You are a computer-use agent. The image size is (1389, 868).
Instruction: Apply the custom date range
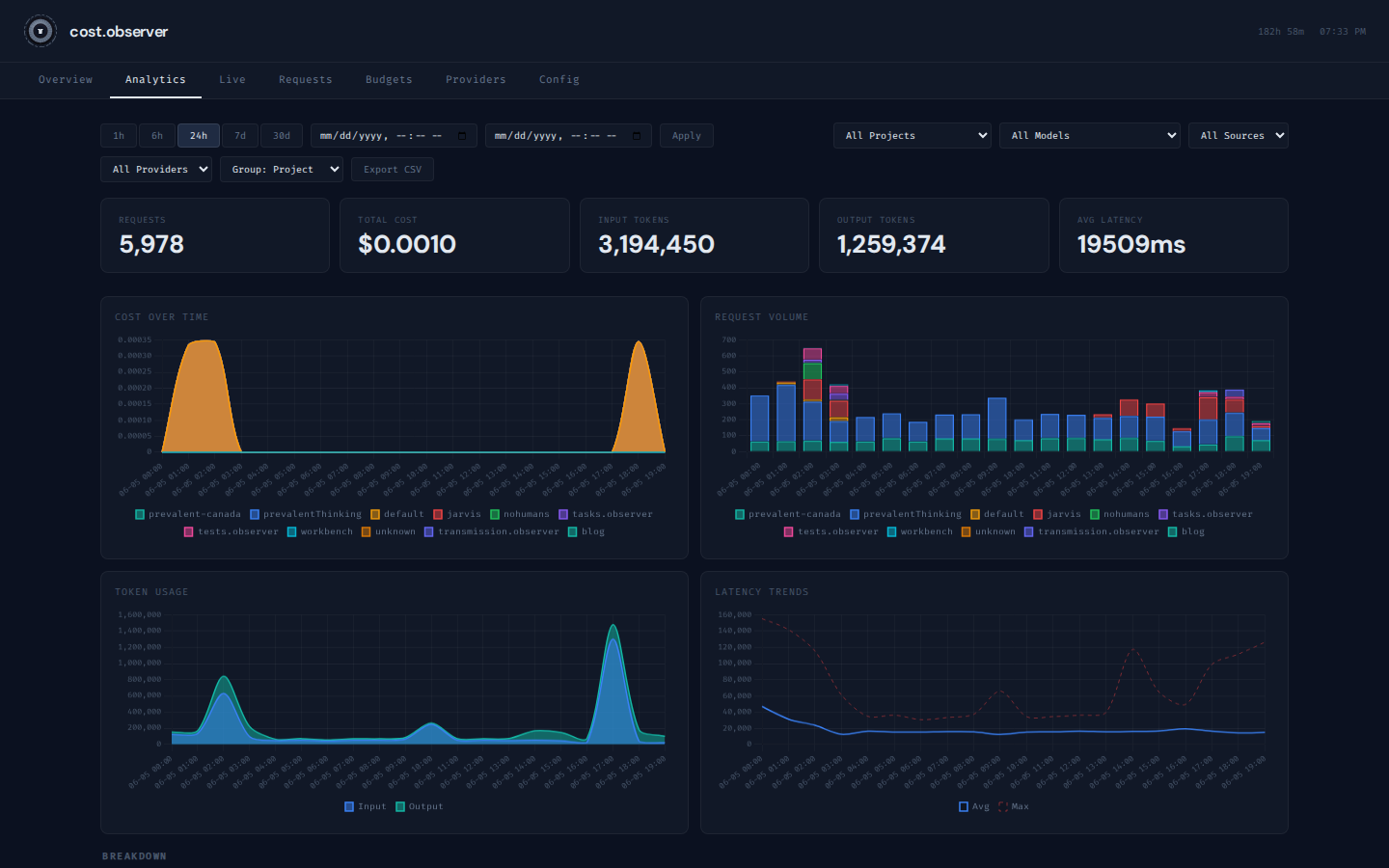pos(687,136)
